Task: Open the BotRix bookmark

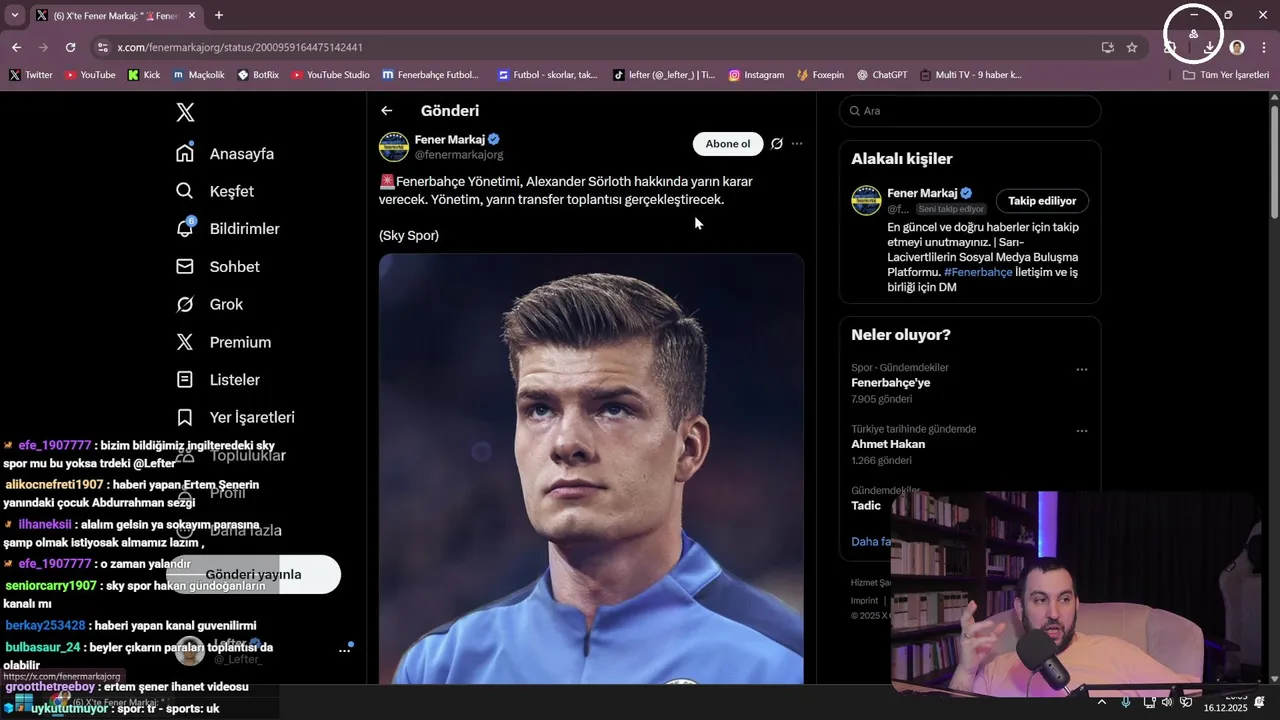Action: click(258, 75)
